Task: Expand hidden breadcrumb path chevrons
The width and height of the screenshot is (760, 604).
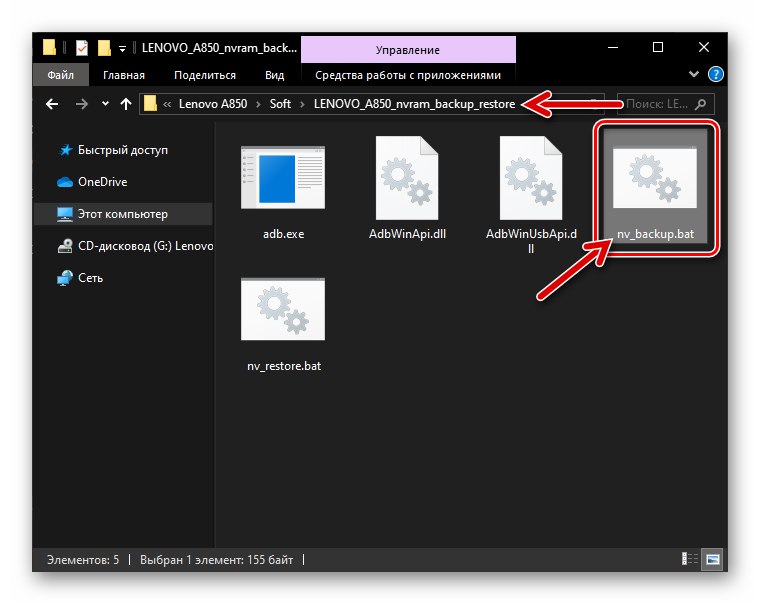Action: click(167, 104)
